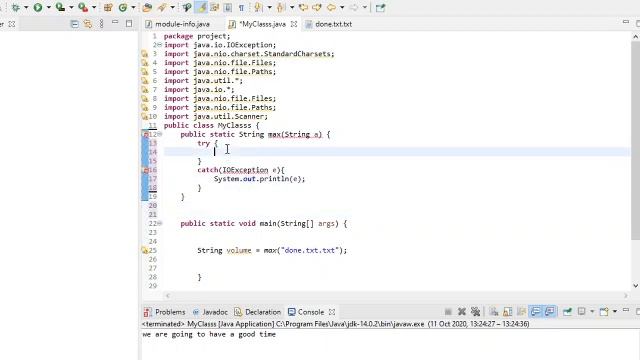Click the Pin Editor icon in toolbar
Screen dimensions: 640x360
(x=380, y=7)
